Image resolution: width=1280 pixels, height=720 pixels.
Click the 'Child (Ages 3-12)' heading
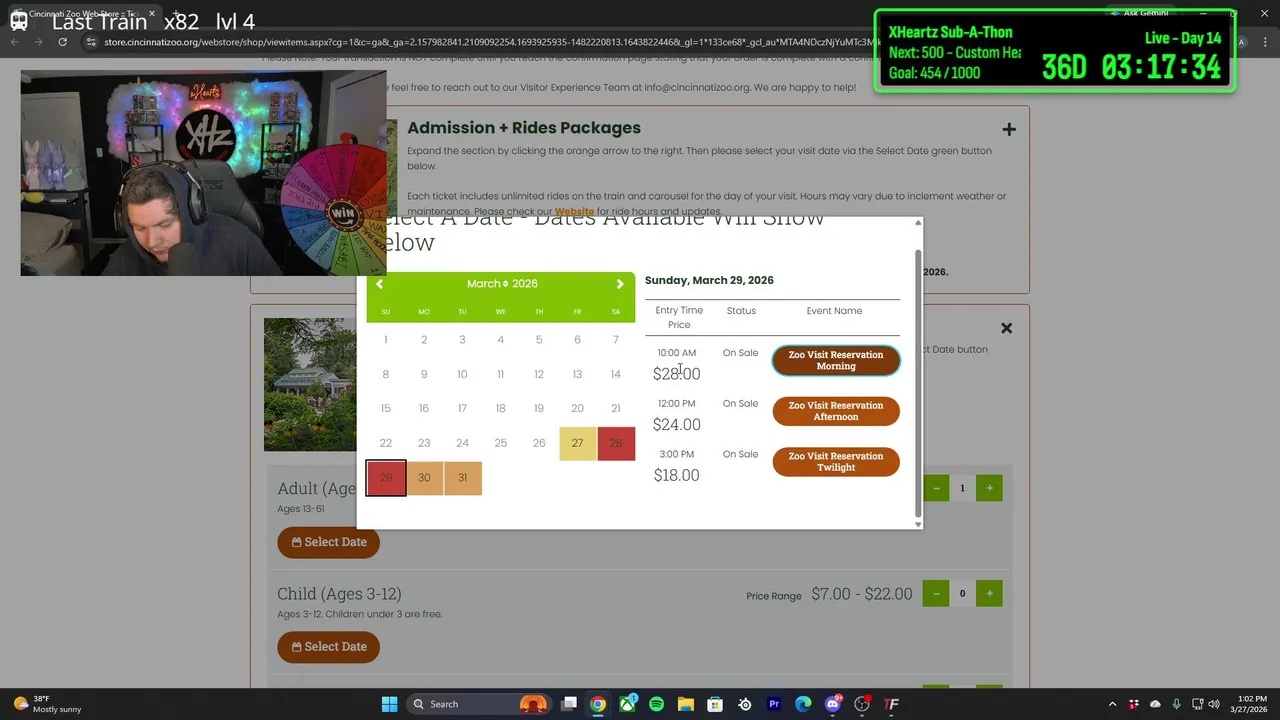click(x=339, y=594)
